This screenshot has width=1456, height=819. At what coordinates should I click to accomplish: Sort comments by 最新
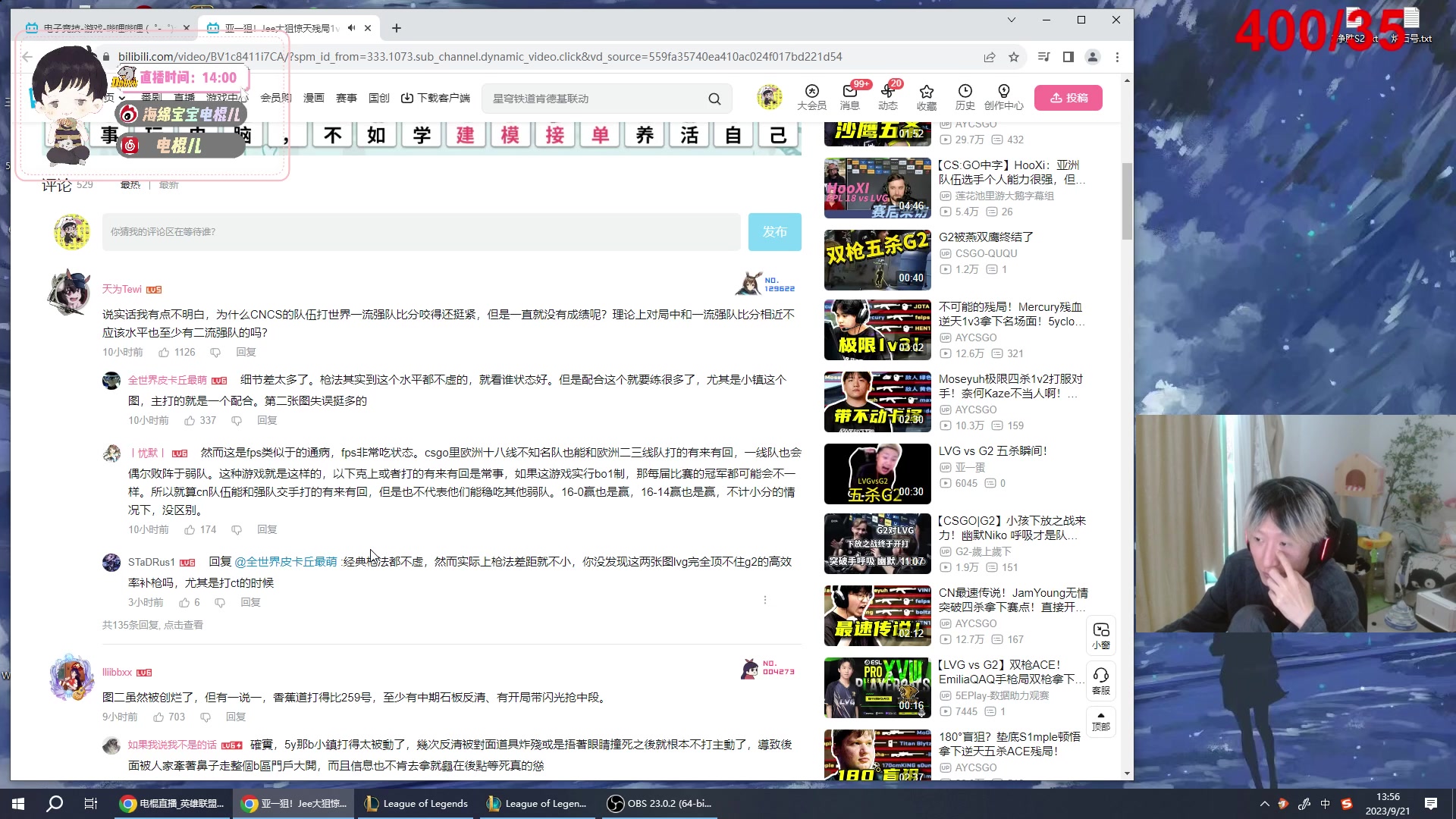pyautogui.click(x=168, y=185)
